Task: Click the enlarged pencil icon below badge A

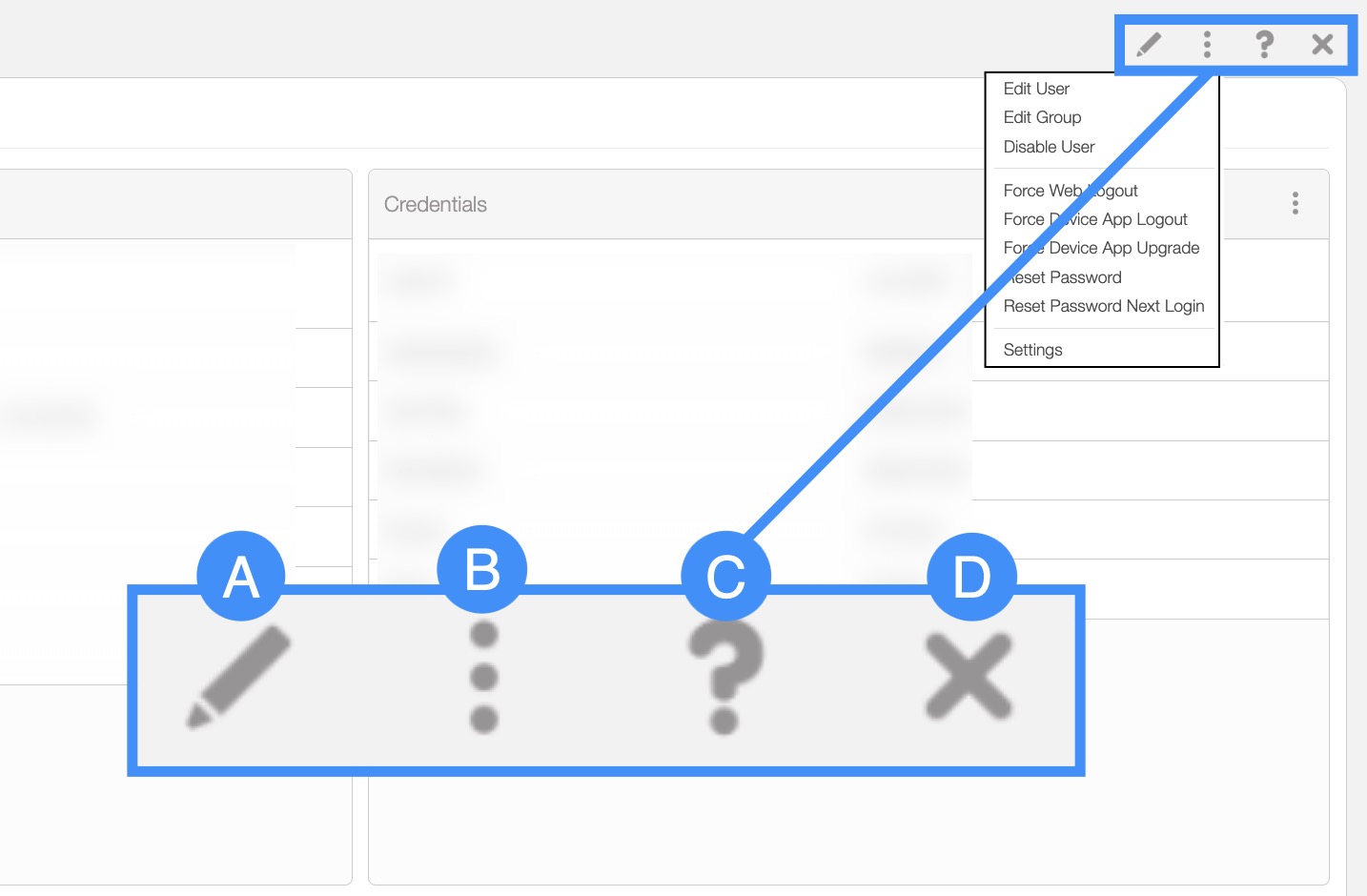Action: (238, 677)
